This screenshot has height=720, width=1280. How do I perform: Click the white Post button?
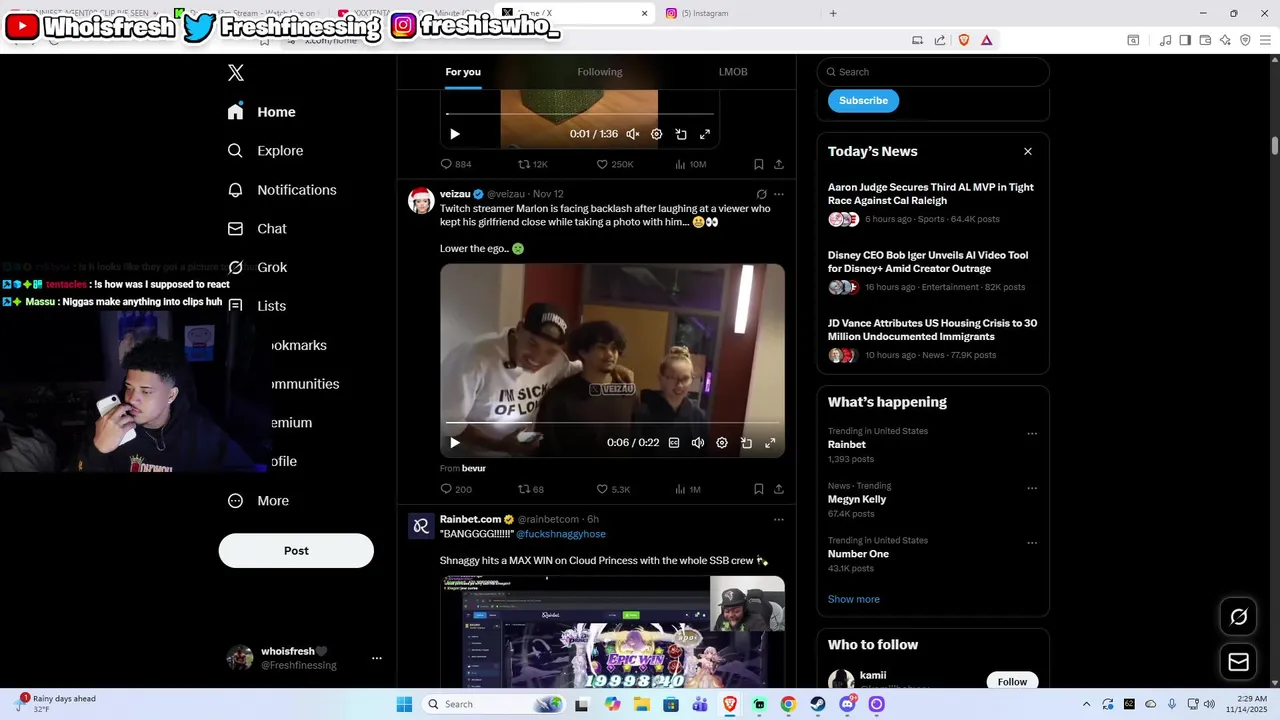click(x=296, y=551)
